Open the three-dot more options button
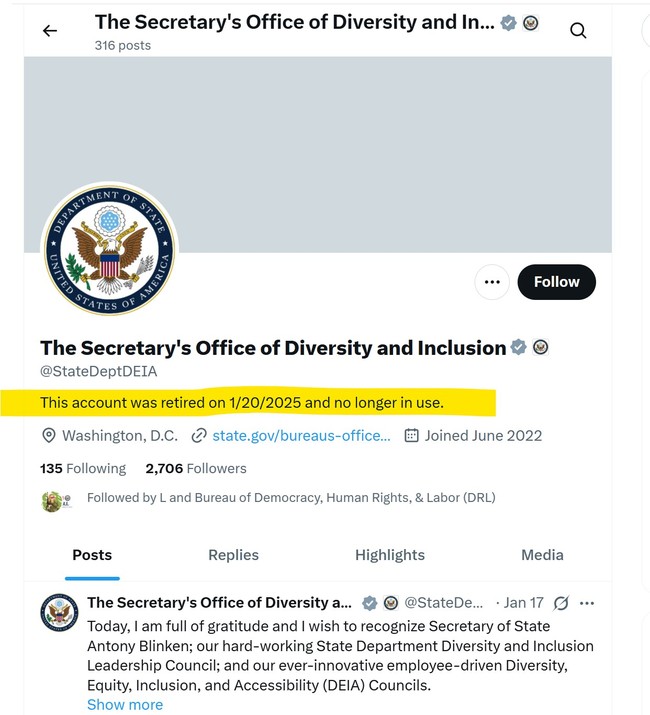 pyautogui.click(x=491, y=282)
